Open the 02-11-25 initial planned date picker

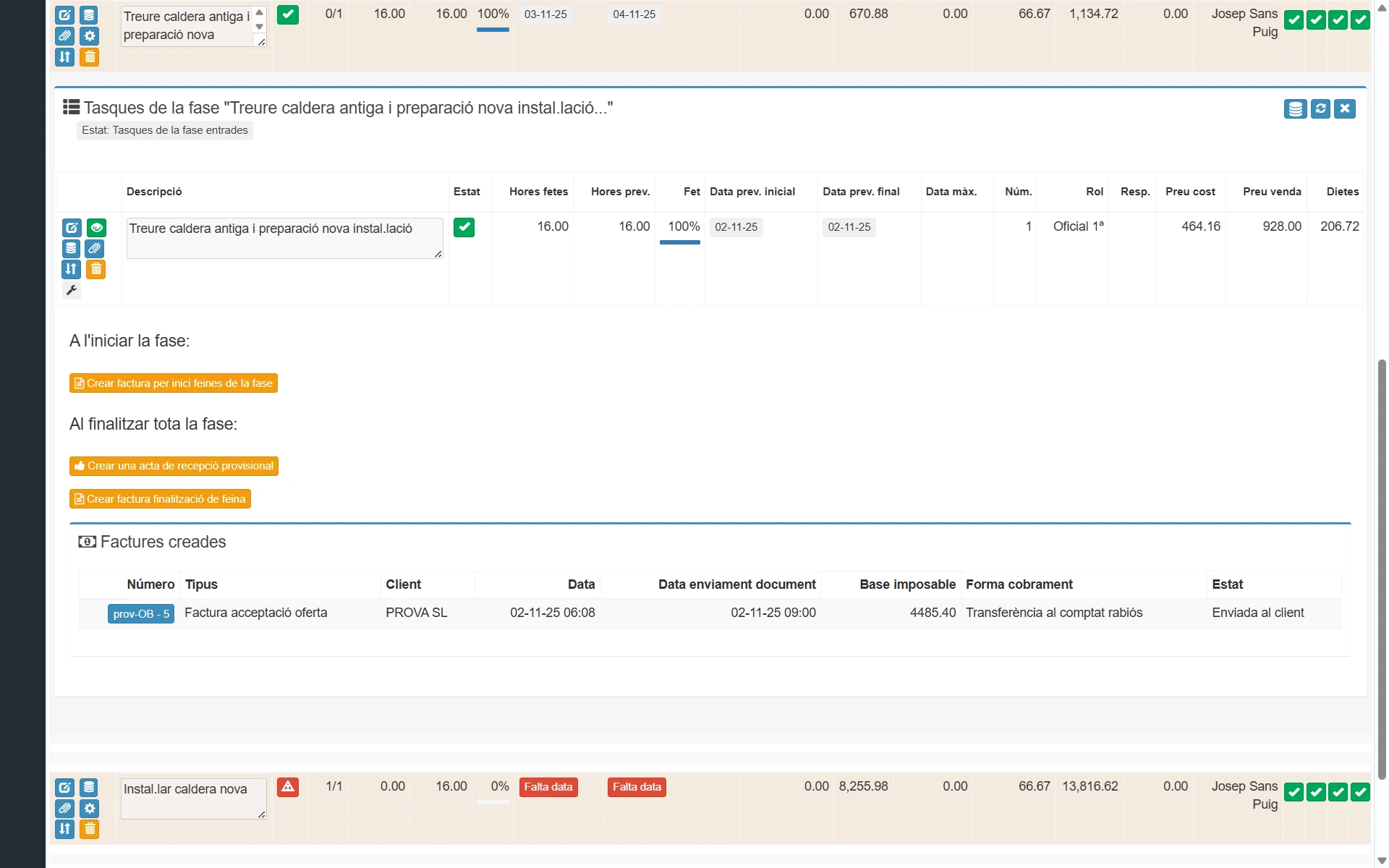pos(736,227)
